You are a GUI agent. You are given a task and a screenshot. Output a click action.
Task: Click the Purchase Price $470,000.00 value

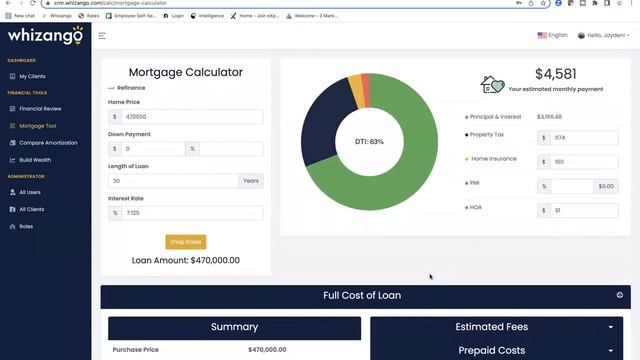267,350
